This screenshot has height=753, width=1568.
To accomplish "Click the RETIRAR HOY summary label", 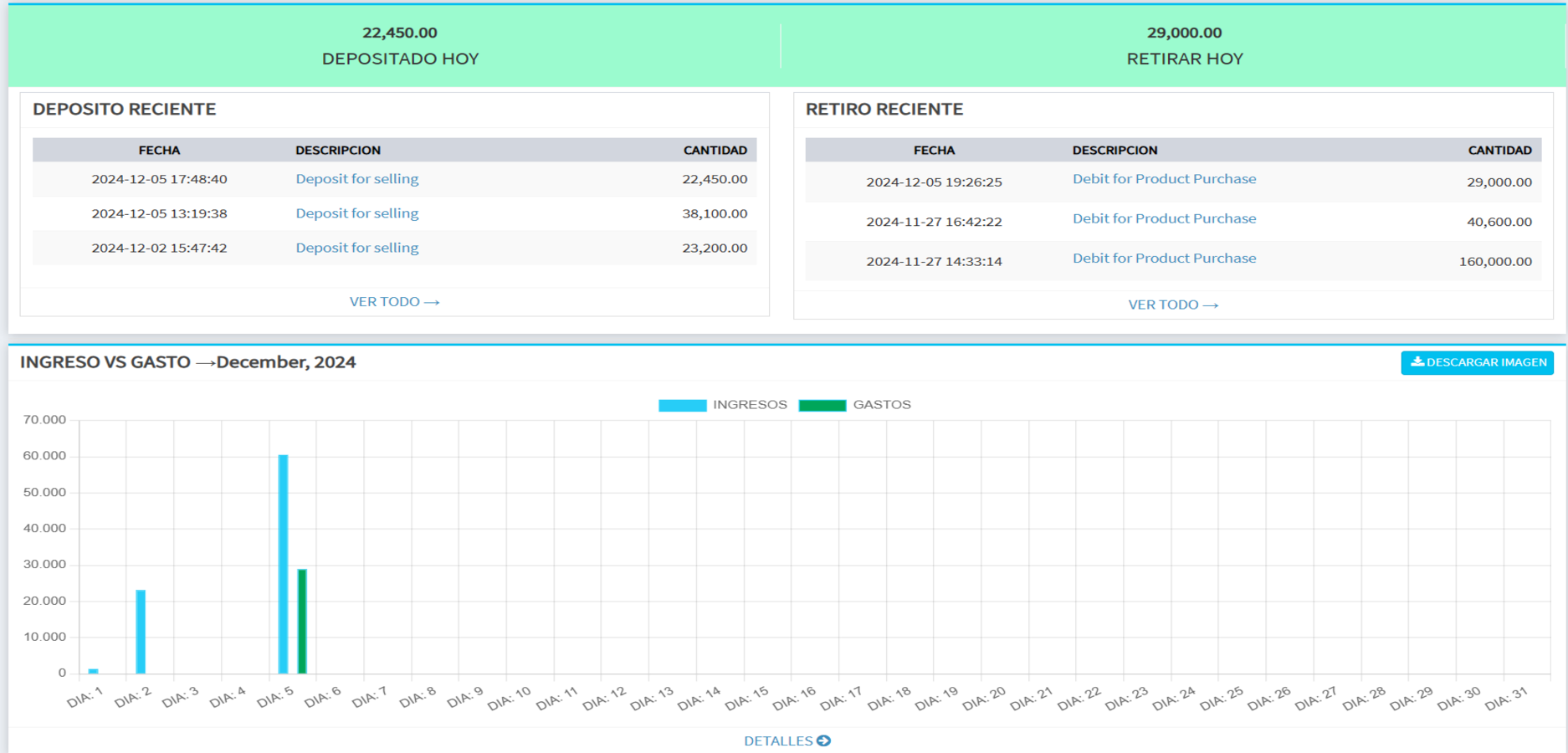I will click(1185, 59).
